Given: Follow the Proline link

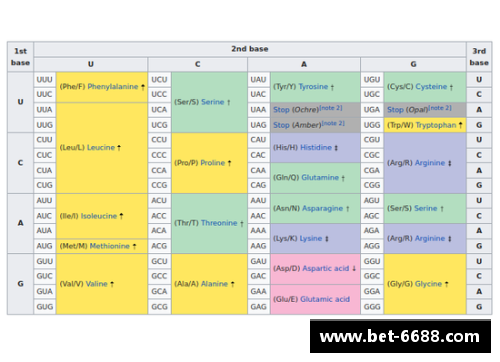Looking at the screenshot, I should point(213,163).
